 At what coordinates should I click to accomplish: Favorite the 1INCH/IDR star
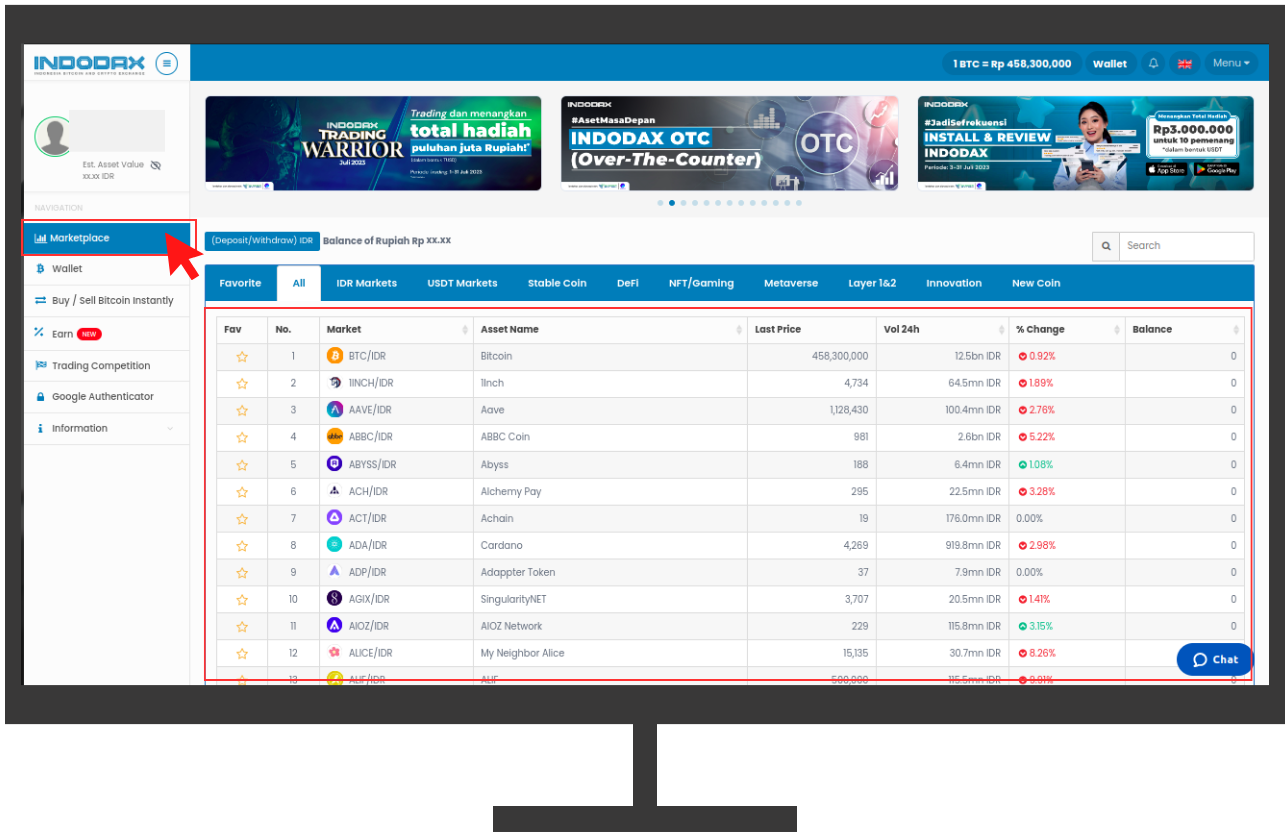click(242, 383)
